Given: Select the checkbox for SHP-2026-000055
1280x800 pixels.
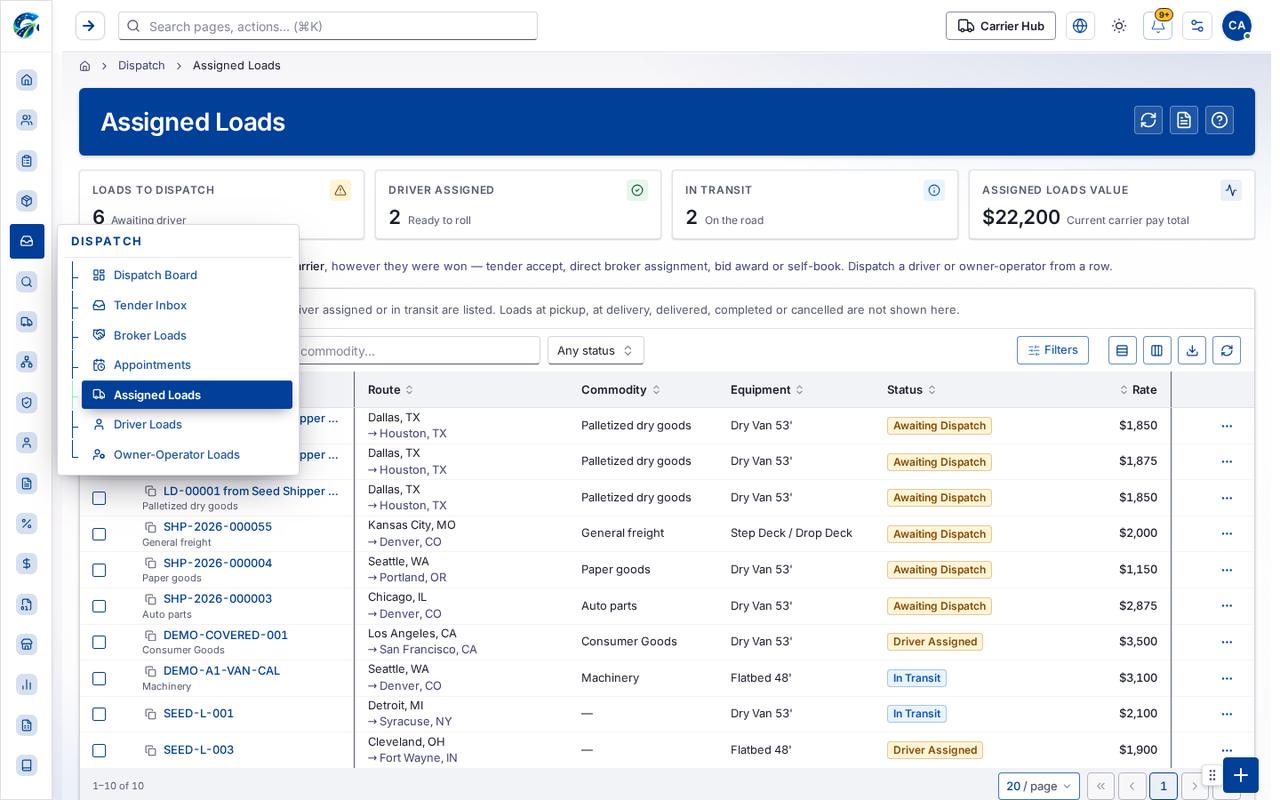Looking at the screenshot, I should pos(99,534).
